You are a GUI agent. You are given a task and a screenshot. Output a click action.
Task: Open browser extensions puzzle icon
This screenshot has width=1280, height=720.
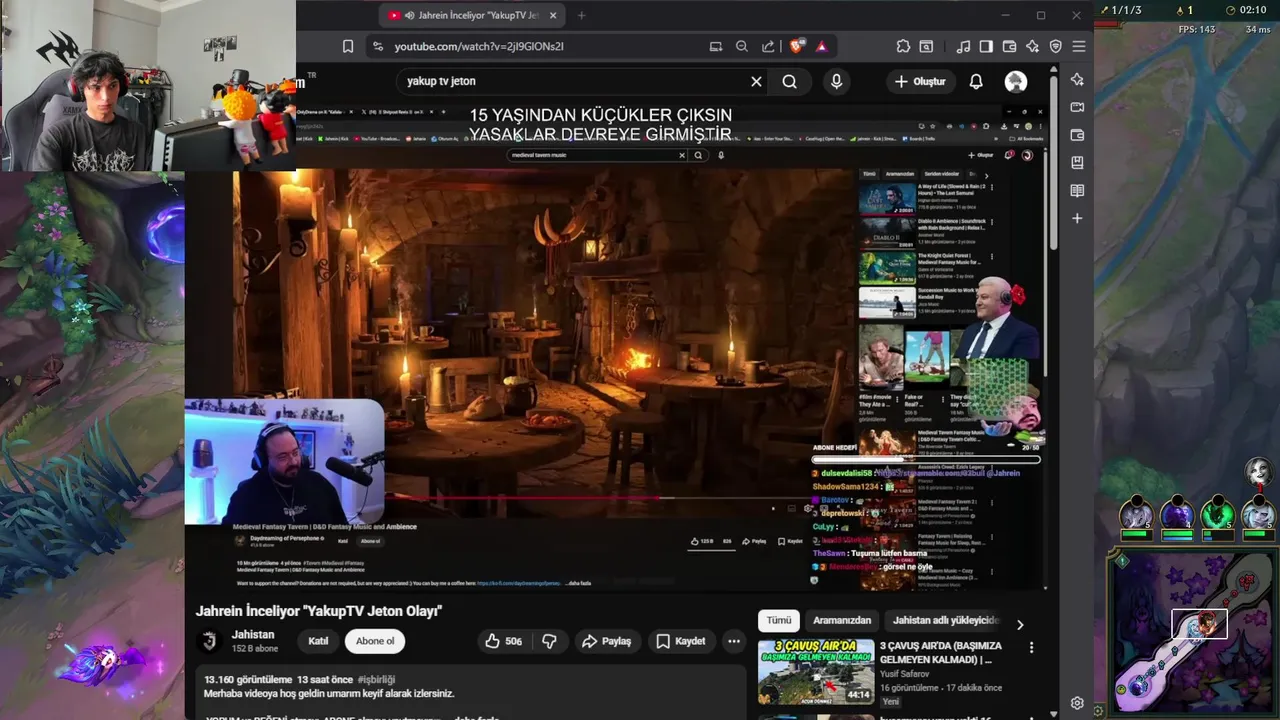tap(903, 46)
